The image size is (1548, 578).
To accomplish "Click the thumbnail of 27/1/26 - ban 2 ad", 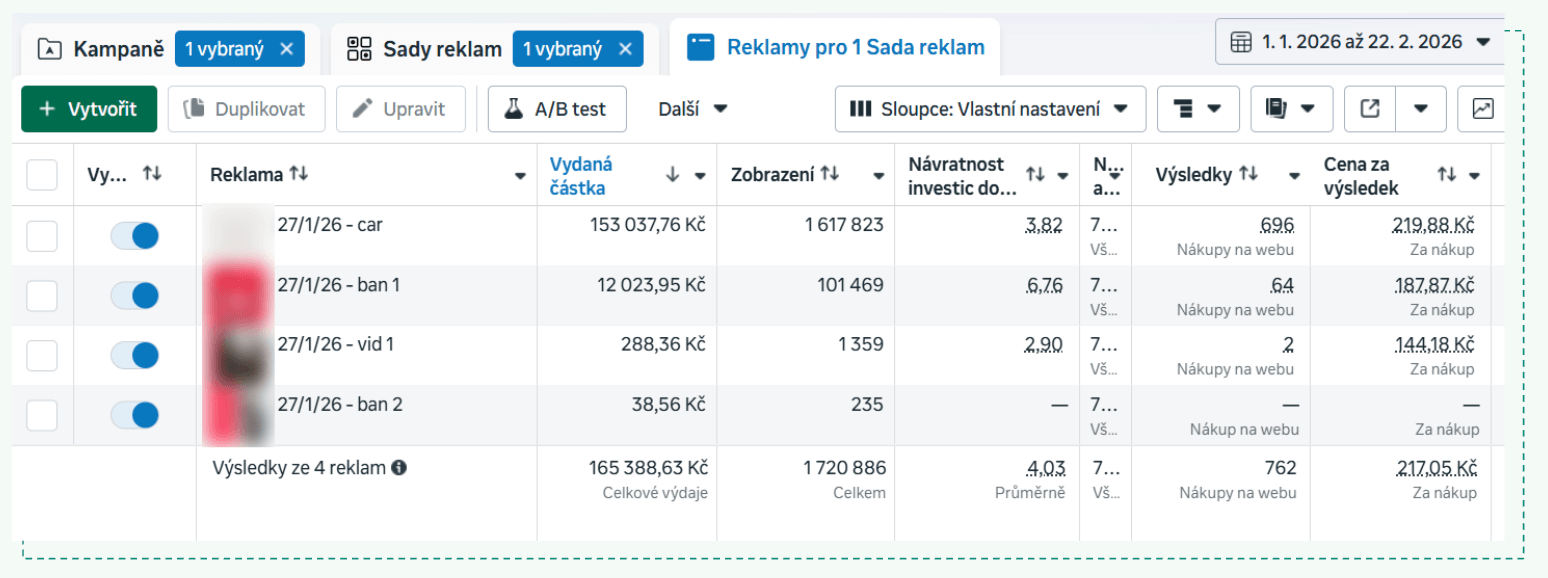I will point(238,416).
